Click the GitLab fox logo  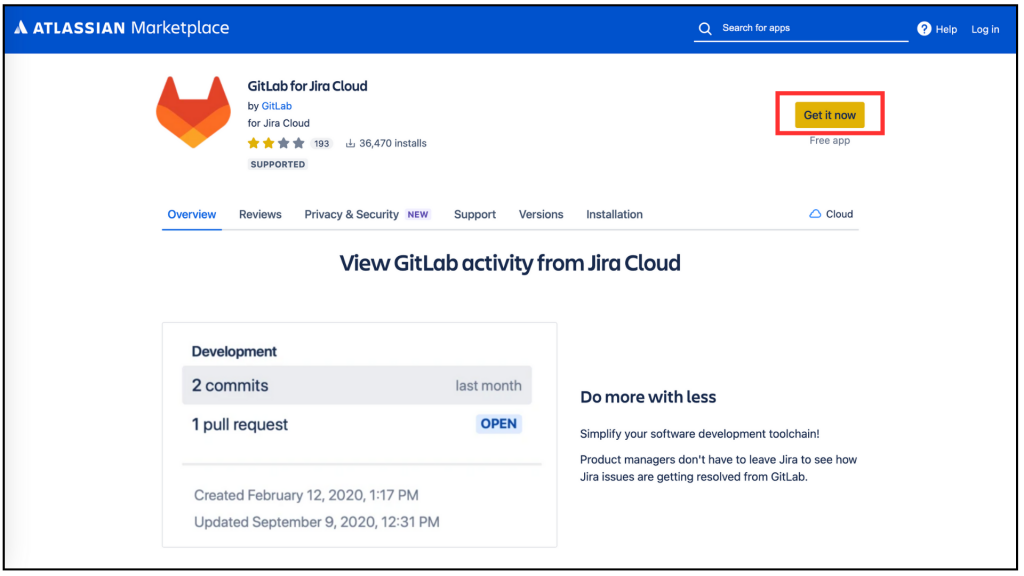(x=193, y=112)
